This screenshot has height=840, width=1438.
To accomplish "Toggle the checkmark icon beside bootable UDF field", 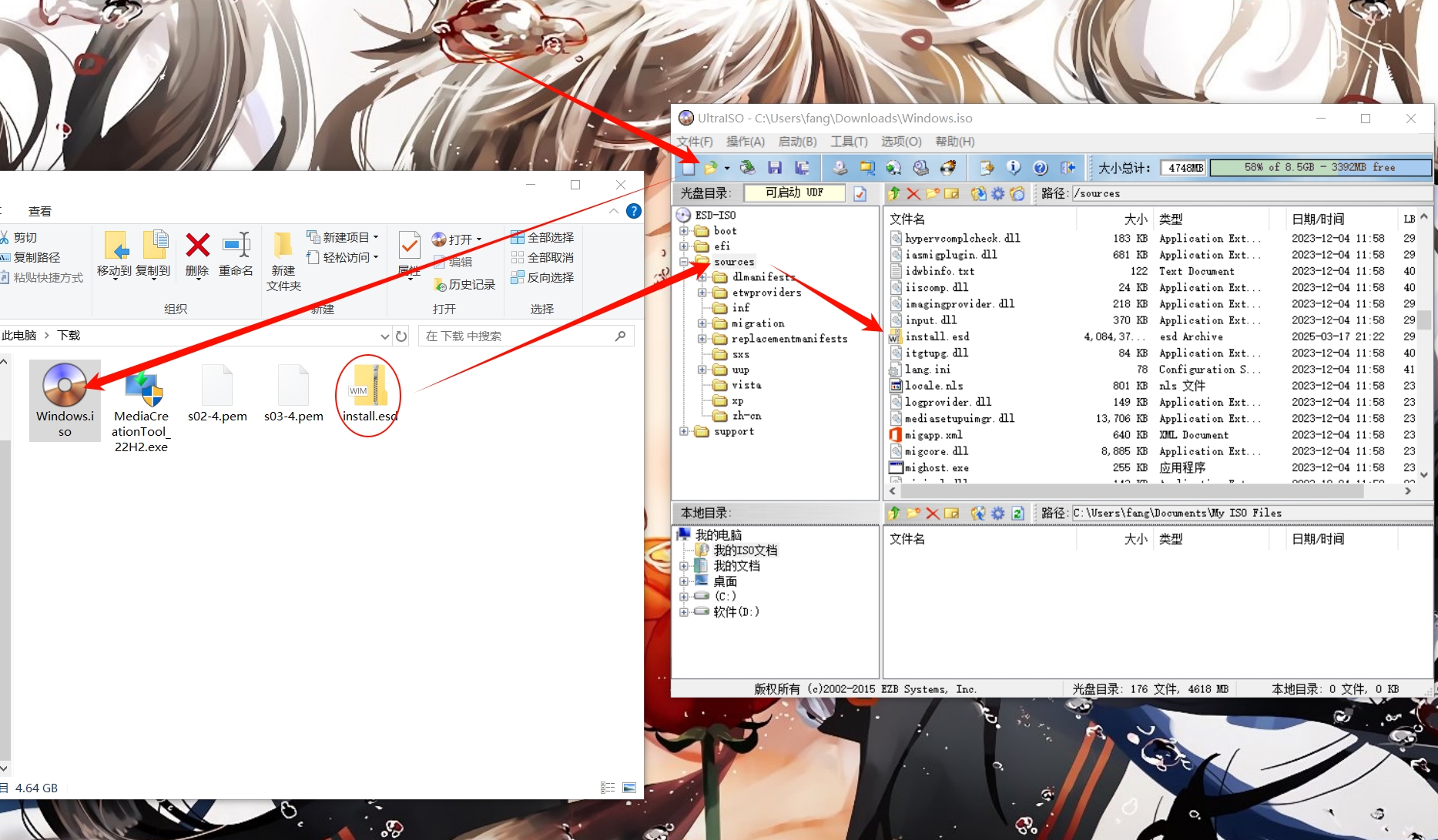I will 860,193.
